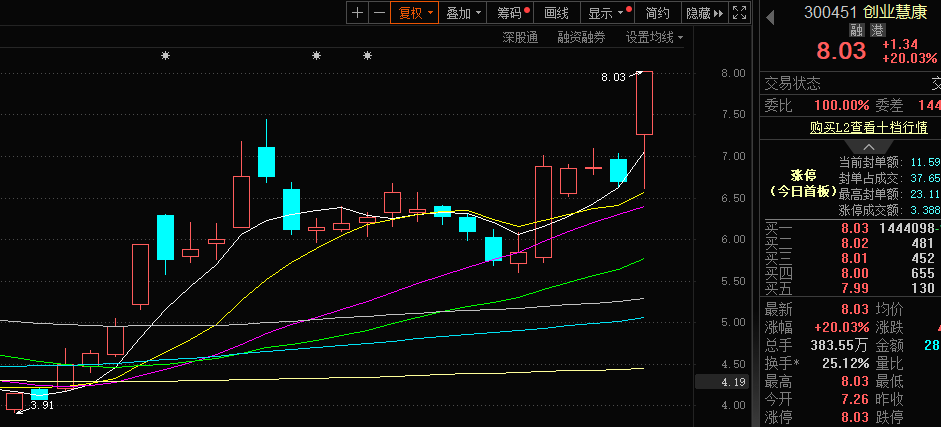Switch to 简约 simplified view
This screenshot has height=427, width=941.
click(x=657, y=13)
